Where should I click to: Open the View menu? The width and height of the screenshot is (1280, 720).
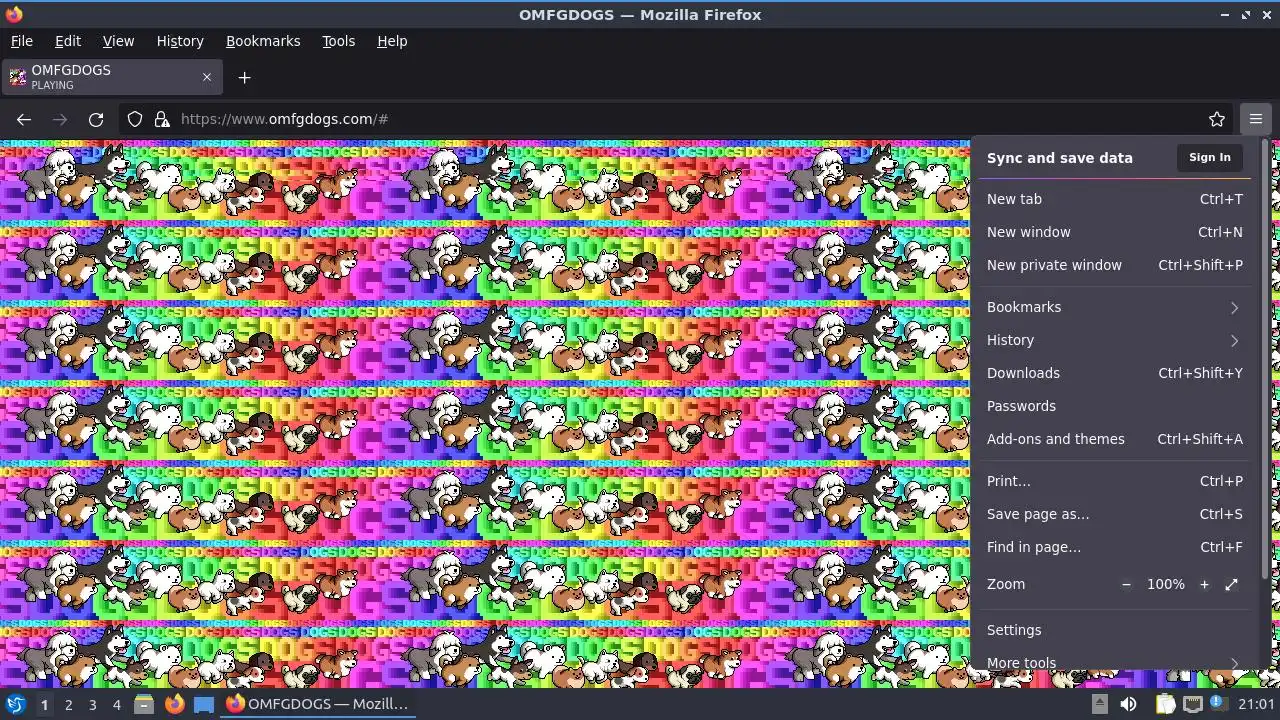point(118,41)
